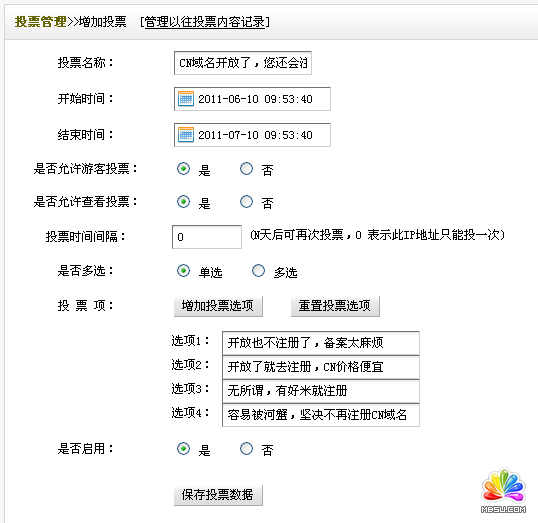This screenshot has height=523, width=538.
Task: Select 否 for 是否启用
Action: coord(246,449)
